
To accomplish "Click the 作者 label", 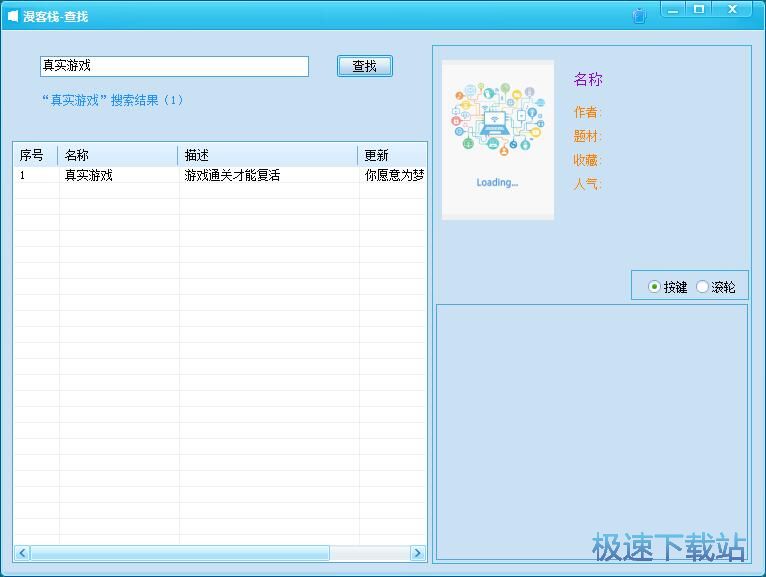I will coord(587,112).
